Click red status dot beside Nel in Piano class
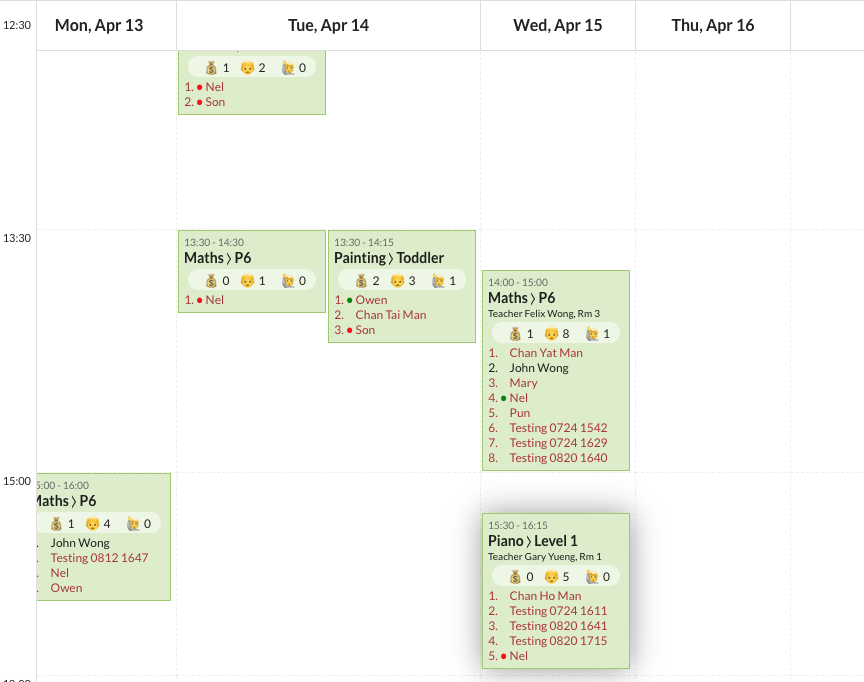 coord(504,656)
